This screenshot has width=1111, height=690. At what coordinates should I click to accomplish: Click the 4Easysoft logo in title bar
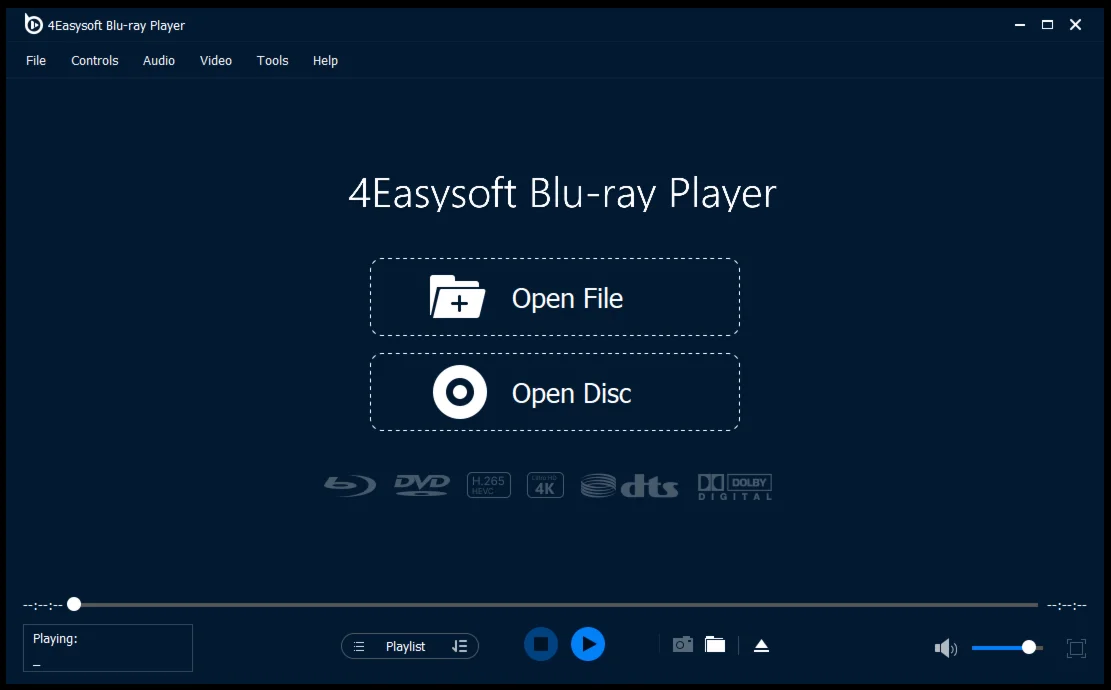tap(33, 24)
